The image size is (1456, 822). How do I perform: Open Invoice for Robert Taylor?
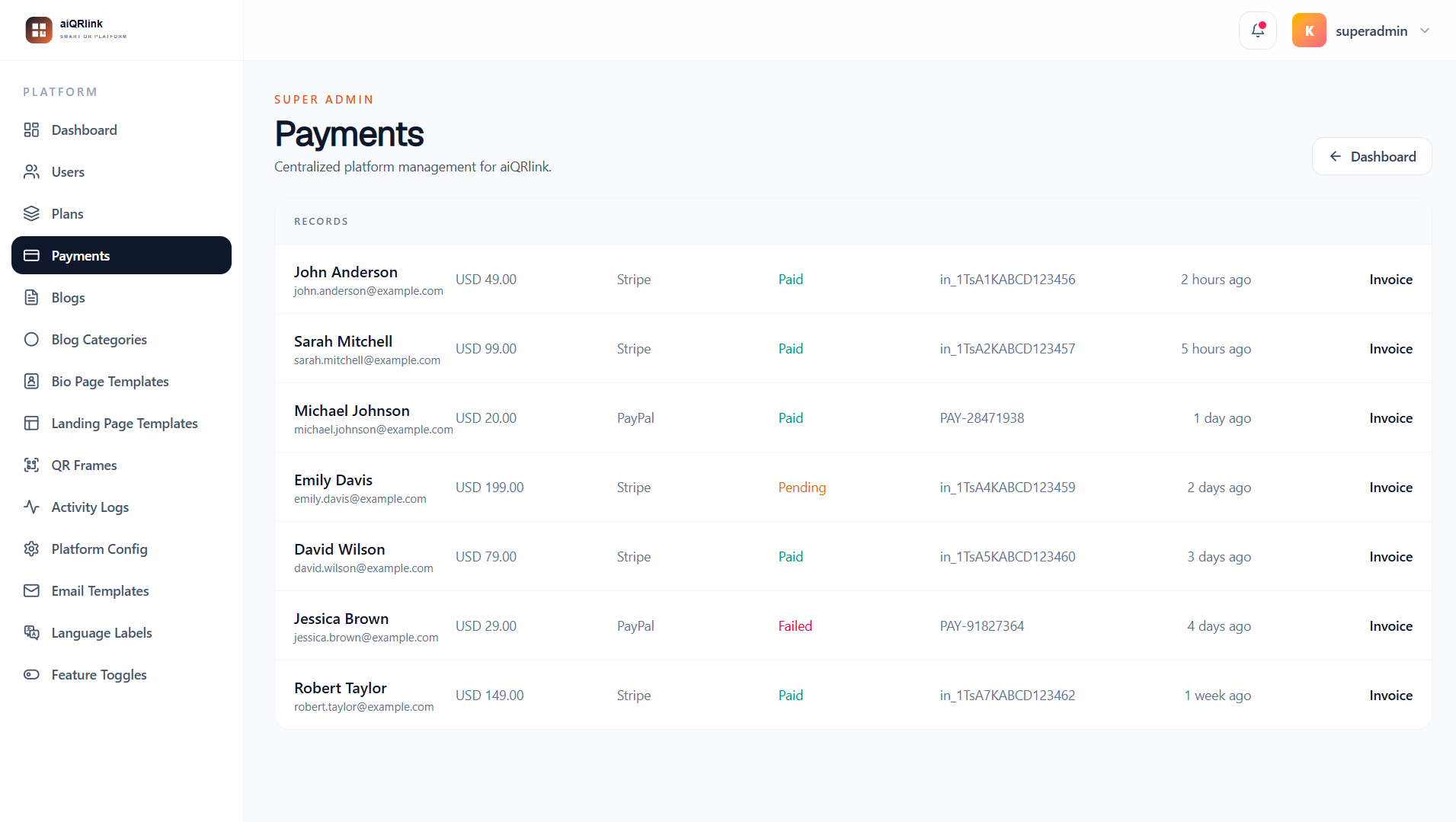[1390, 696]
